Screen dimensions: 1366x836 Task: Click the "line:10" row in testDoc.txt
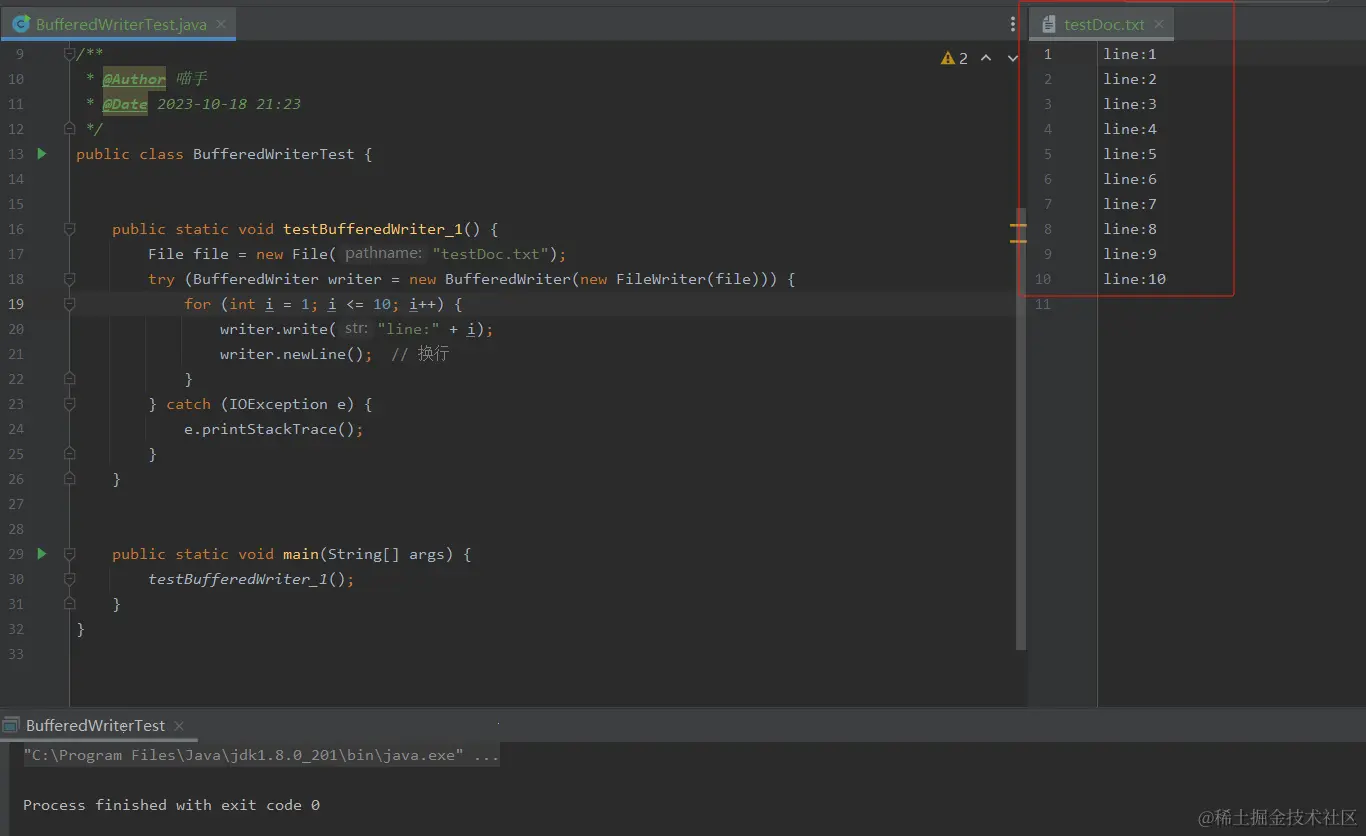[x=1134, y=279]
